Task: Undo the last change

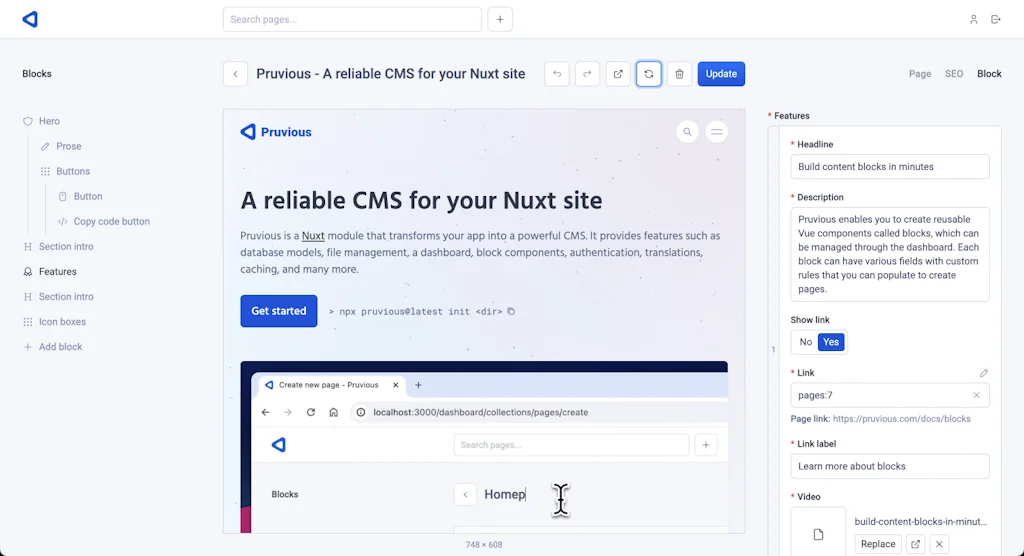Action: pos(556,74)
